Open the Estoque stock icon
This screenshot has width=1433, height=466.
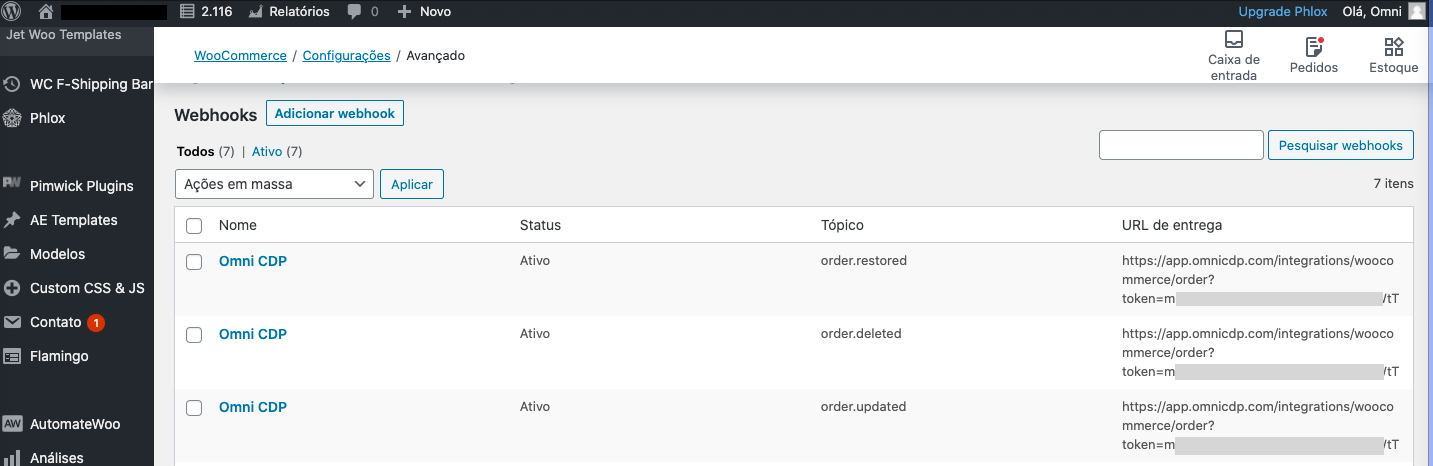pyautogui.click(x=1394, y=46)
